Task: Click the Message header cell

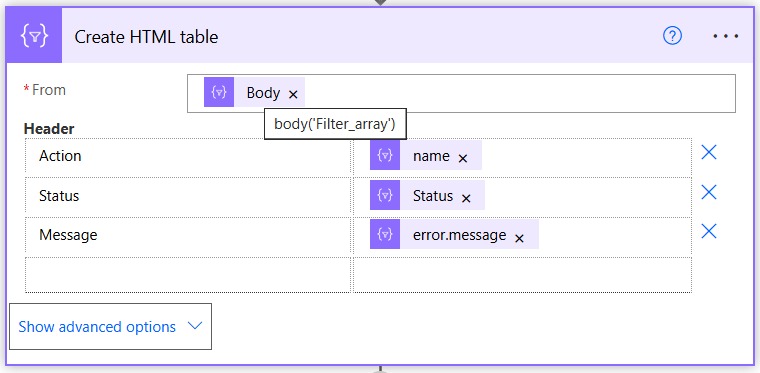Action: (188, 235)
